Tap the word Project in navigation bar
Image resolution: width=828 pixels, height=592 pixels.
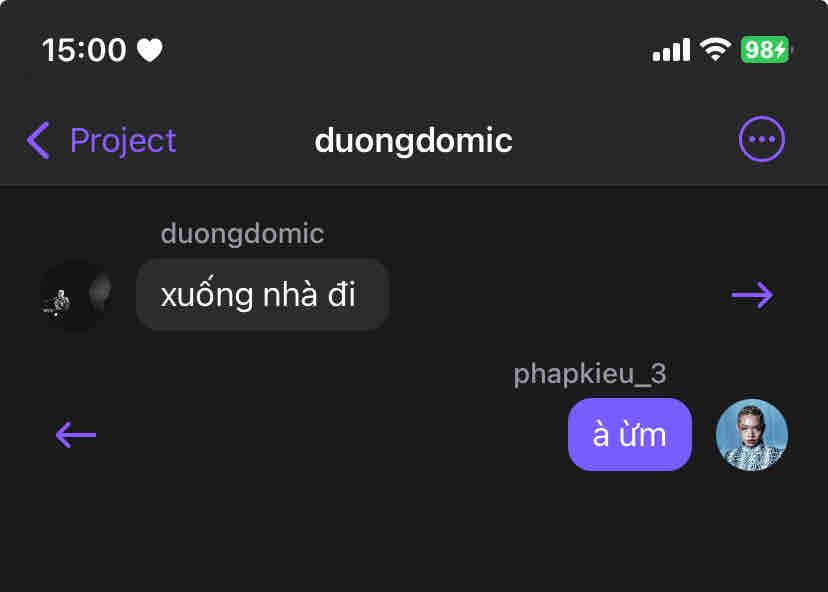coord(123,140)
